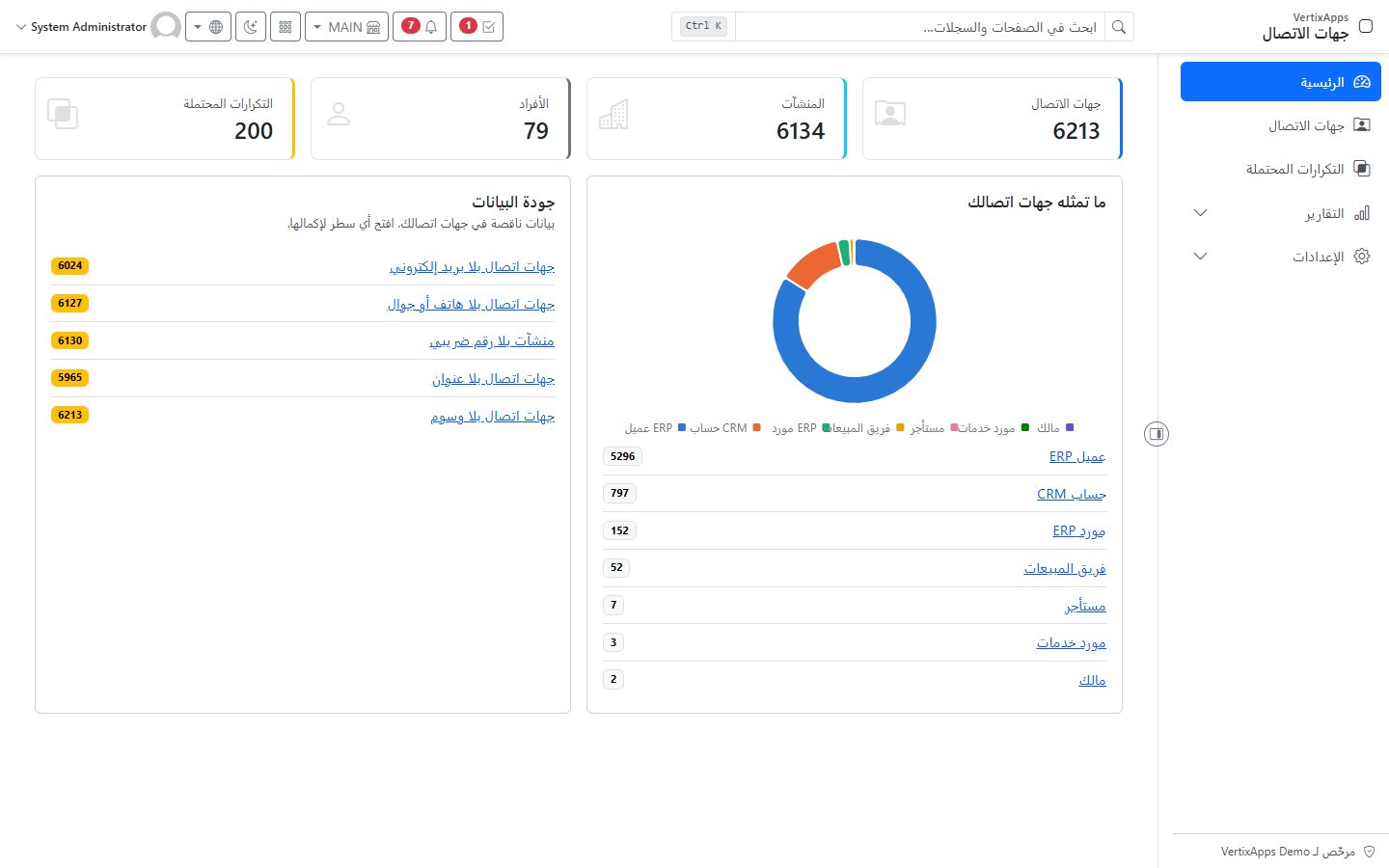Viewport: 1389px width, 868px height.
Task: Click the 6213 value on the جهات الاتصال card
Action: (x=1076, y=131)
